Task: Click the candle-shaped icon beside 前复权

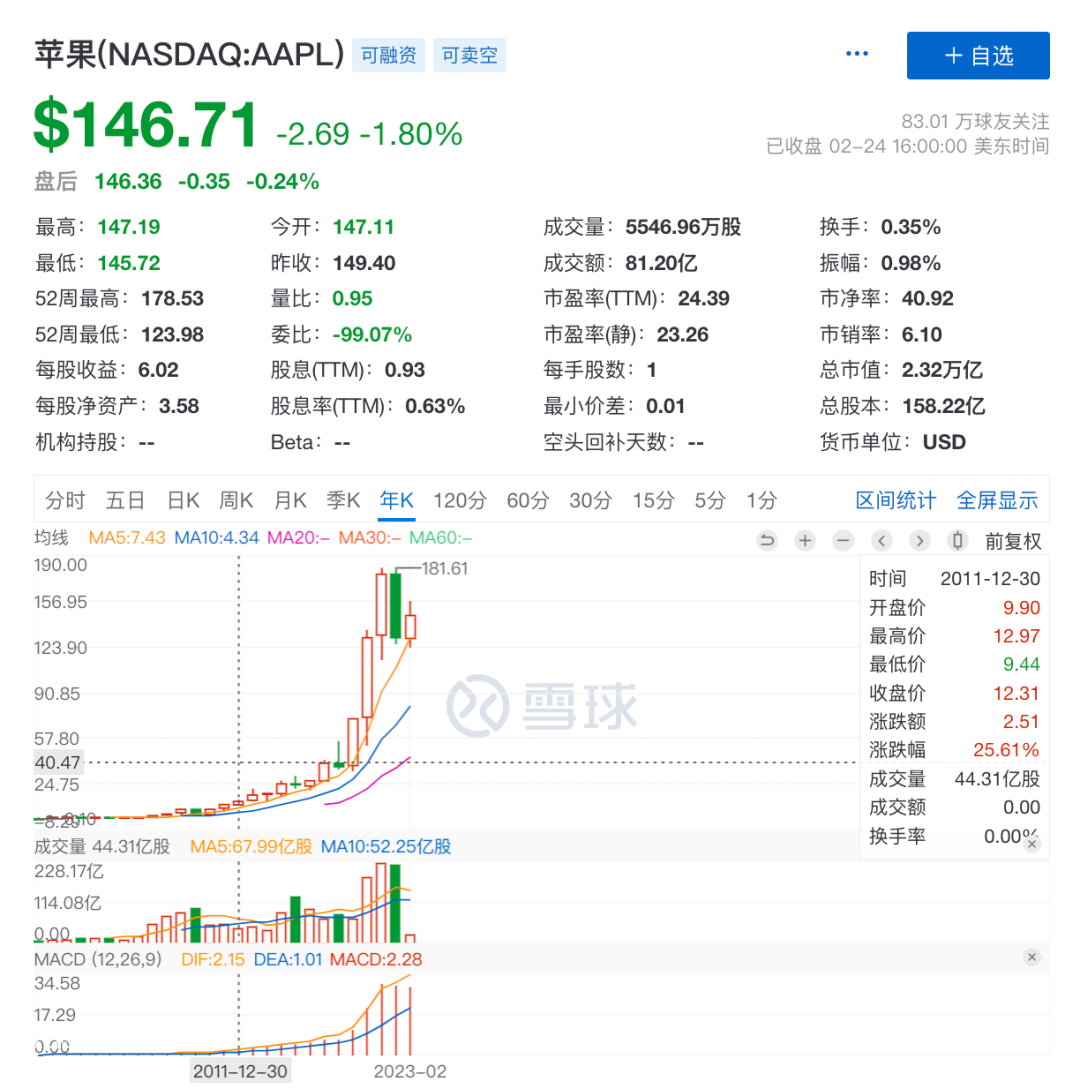Action: point(957,540)
